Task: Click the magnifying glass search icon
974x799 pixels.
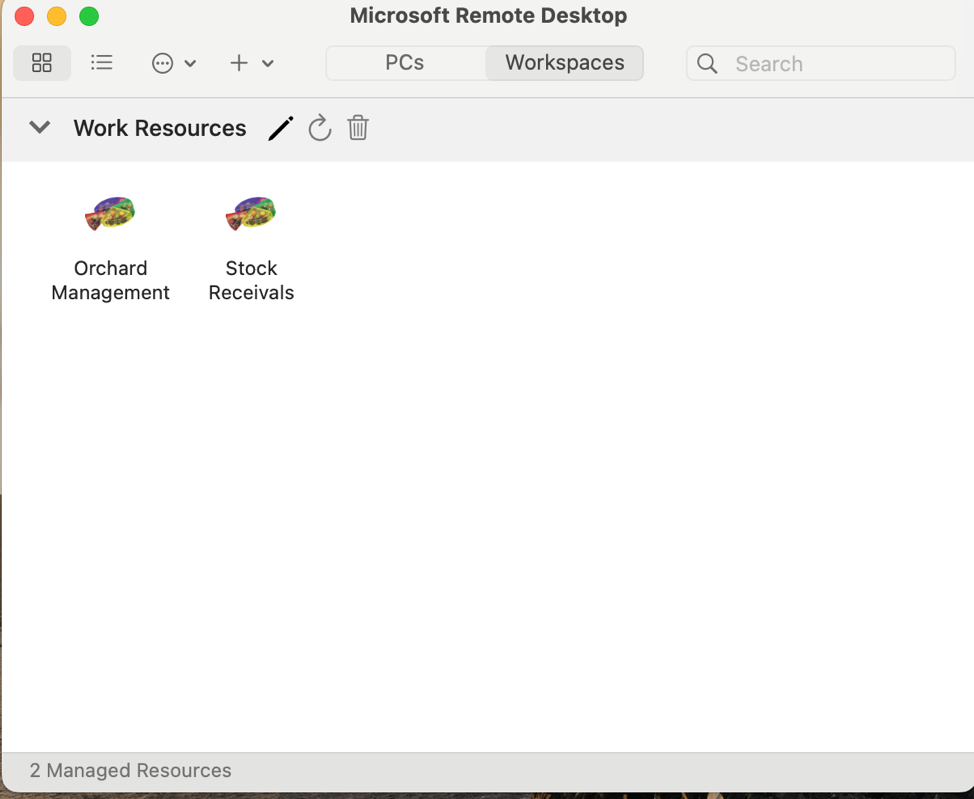Action: click(x=707, y=63)
